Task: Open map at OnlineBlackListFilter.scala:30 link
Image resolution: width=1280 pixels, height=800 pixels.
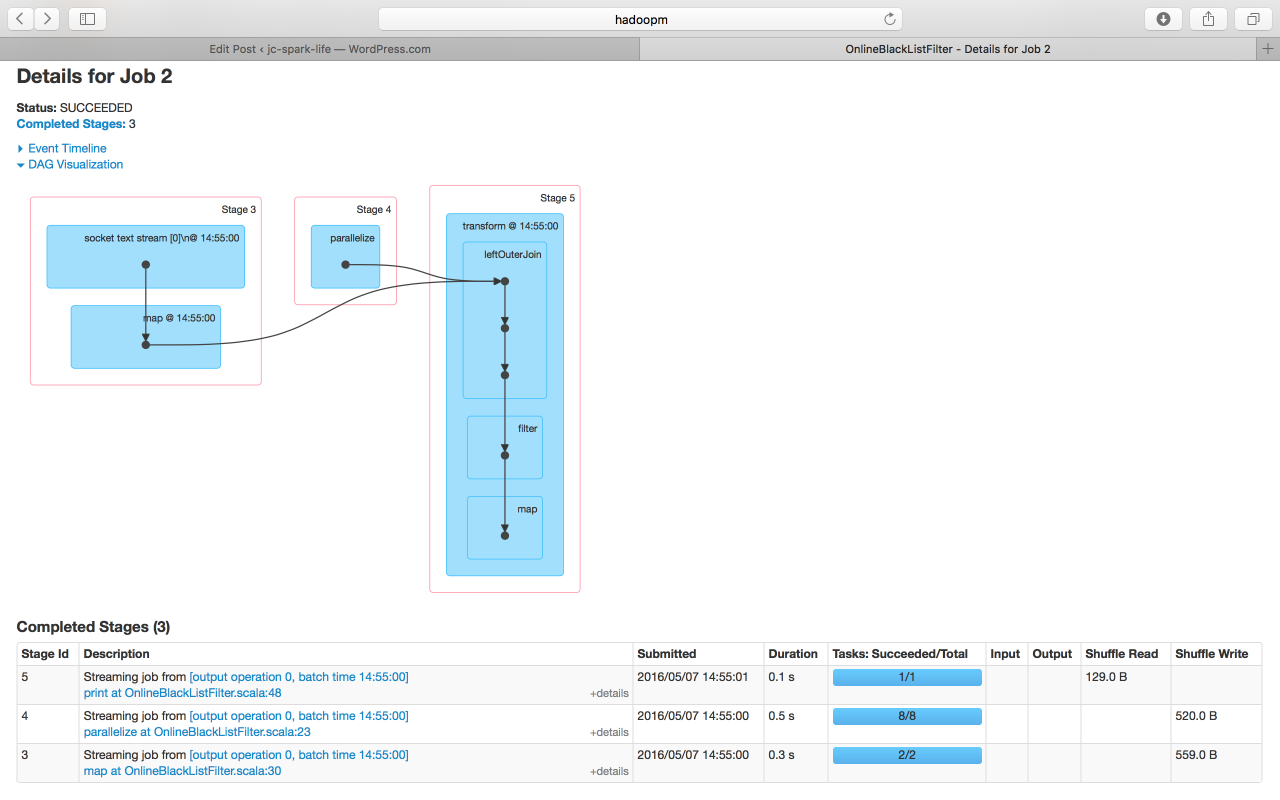Action: [182, 771]
